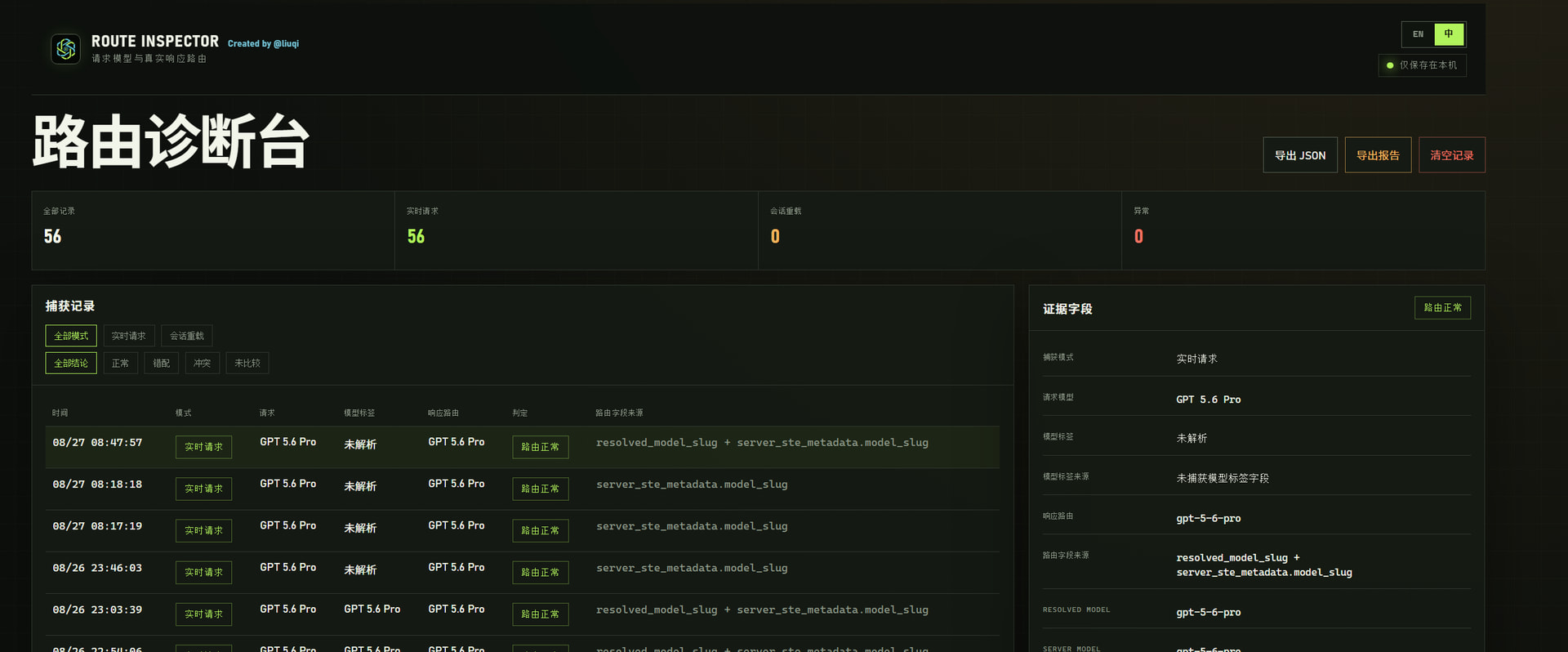Select the 会话重载 stat card showing 0
Image resolution: width=1568 pixels, height=652 pixels.
tap(940, 230)
